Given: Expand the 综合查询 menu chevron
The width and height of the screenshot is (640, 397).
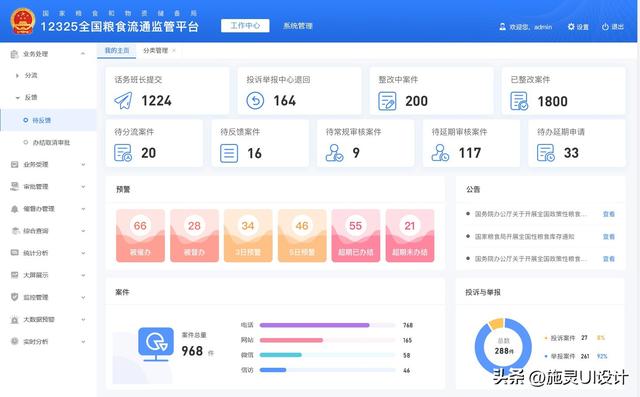Looking at the screenshot, I should tap(83, 231).
